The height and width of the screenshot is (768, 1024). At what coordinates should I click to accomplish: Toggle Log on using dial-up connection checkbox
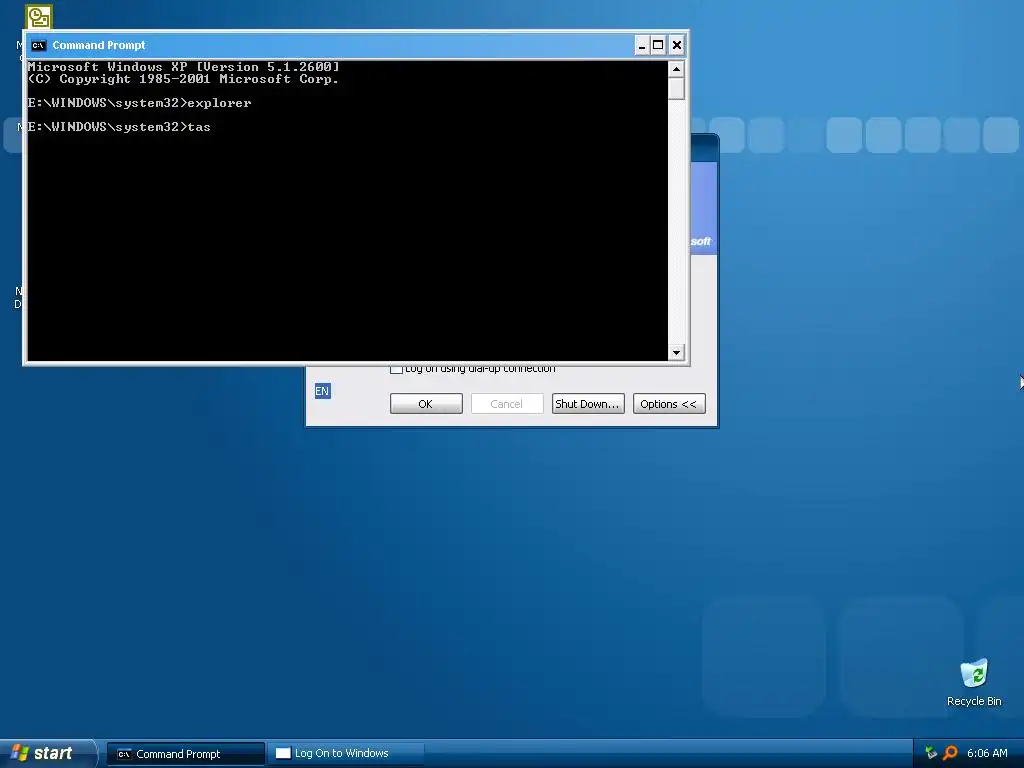coord(396,369)
